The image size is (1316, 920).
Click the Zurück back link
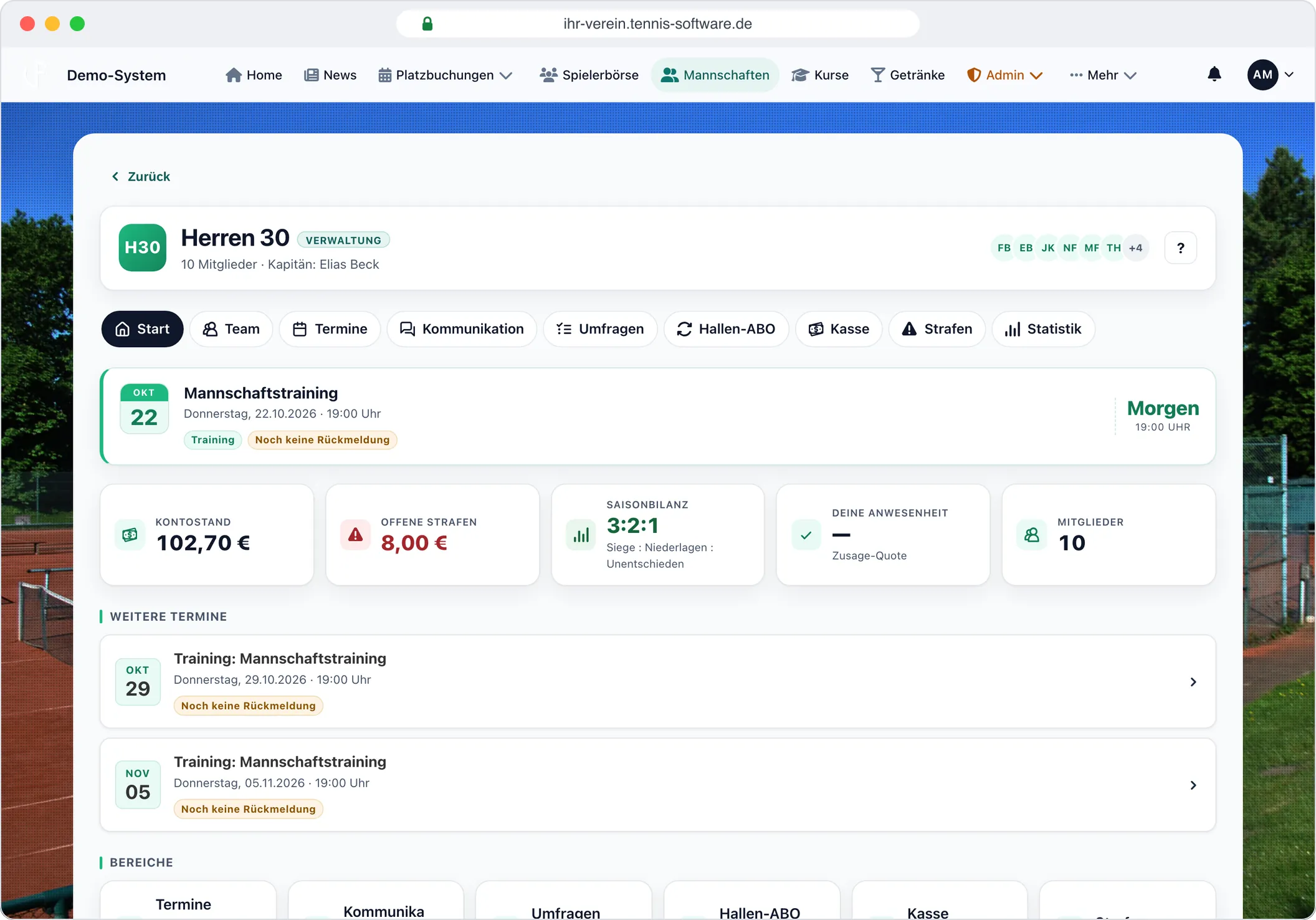point(141,177)
